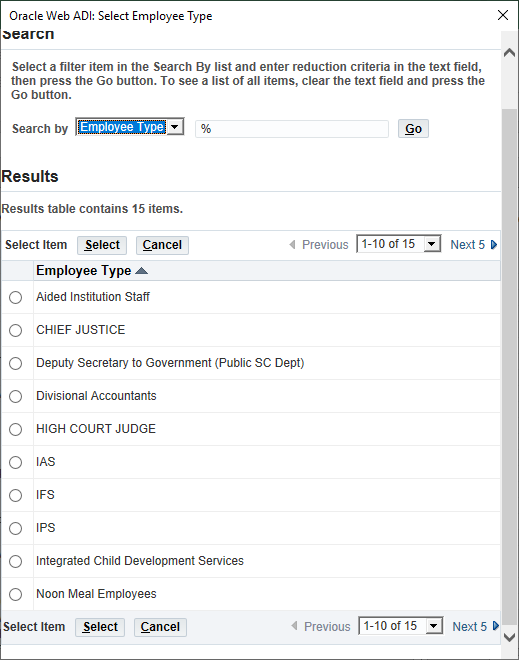Choose the CHIEF JUSTICE radio option

tap(16, 330)
